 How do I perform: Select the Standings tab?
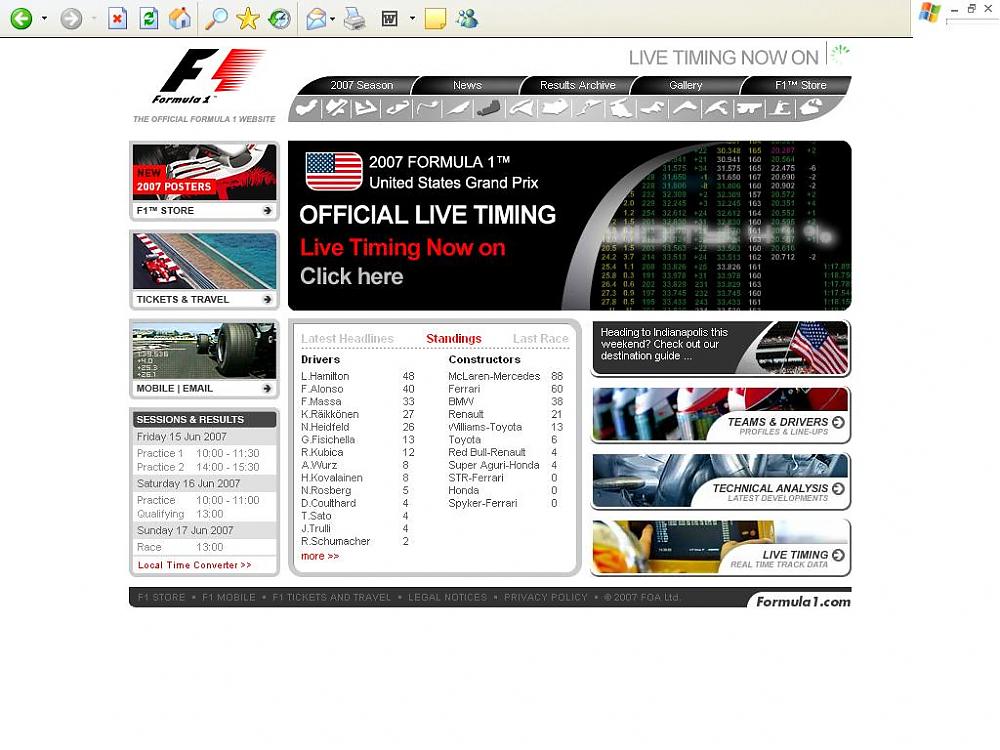coord(453,339)
